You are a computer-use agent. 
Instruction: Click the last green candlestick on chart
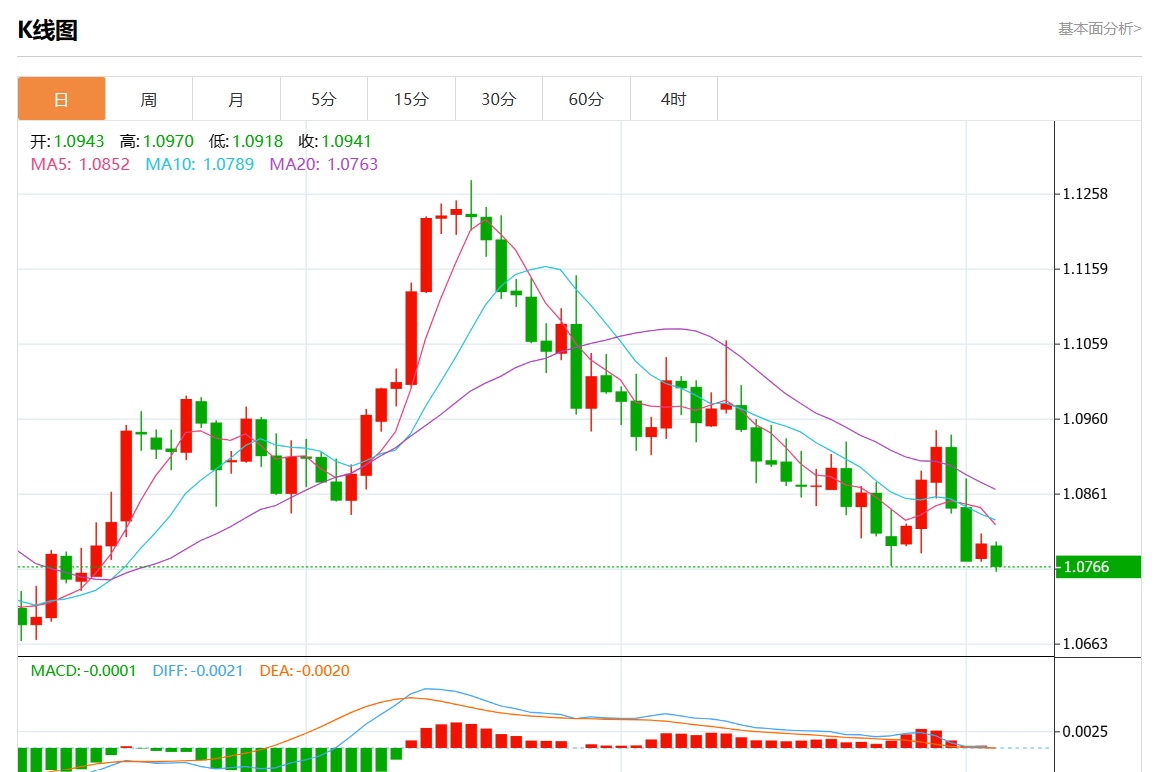pos(996,556)
